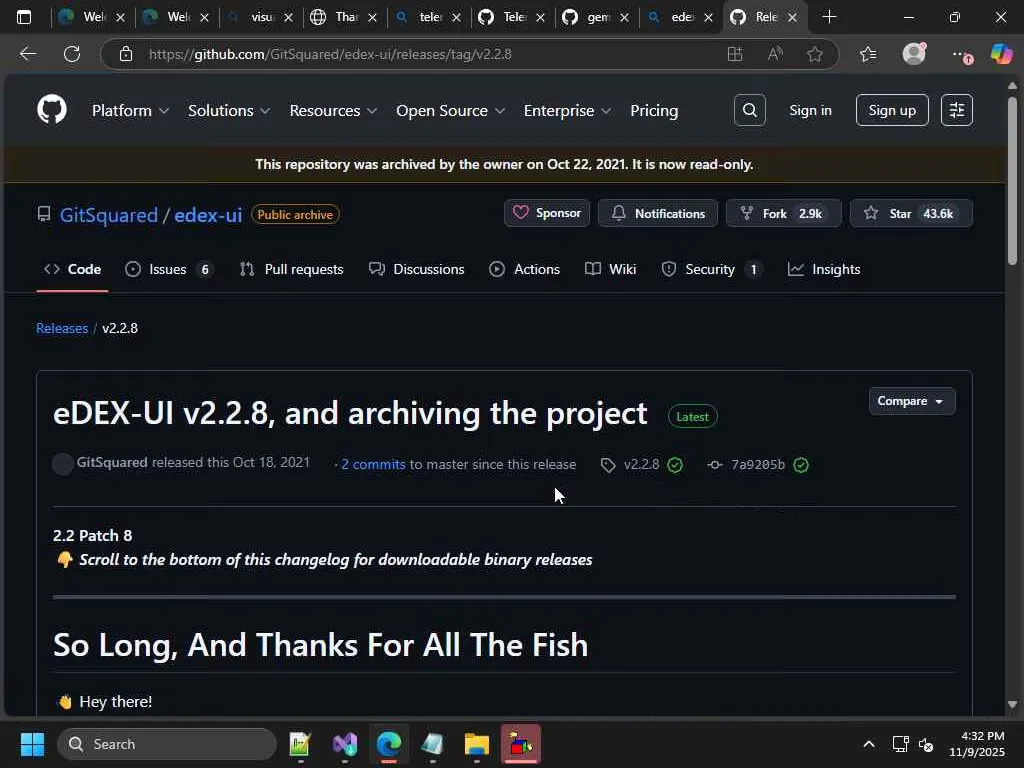Open File Explorer from the taskbar
Screen dimensions: 1024x768
(477, 744)
